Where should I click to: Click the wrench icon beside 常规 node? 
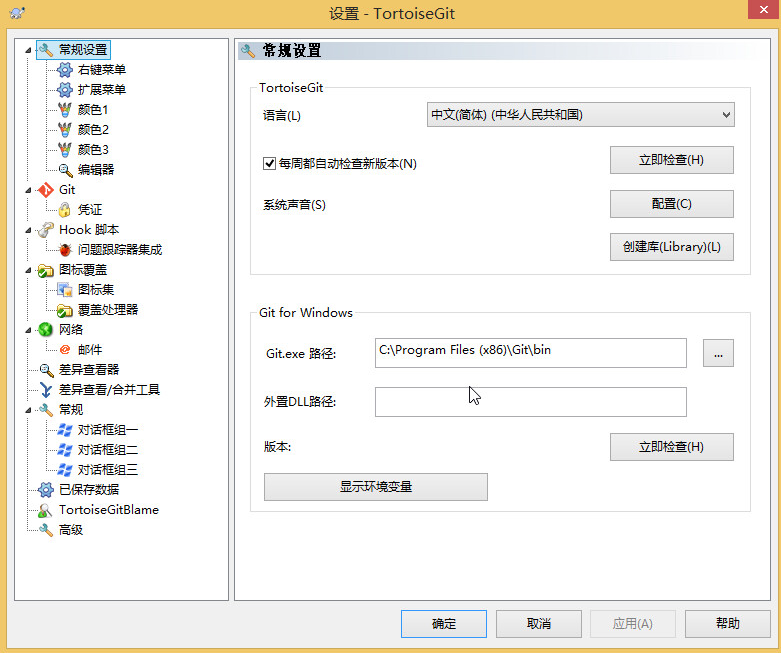point(46,410)
